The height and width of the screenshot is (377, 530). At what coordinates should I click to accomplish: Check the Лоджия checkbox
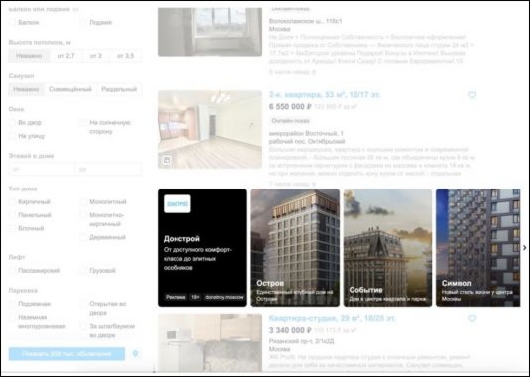point(83,23)
